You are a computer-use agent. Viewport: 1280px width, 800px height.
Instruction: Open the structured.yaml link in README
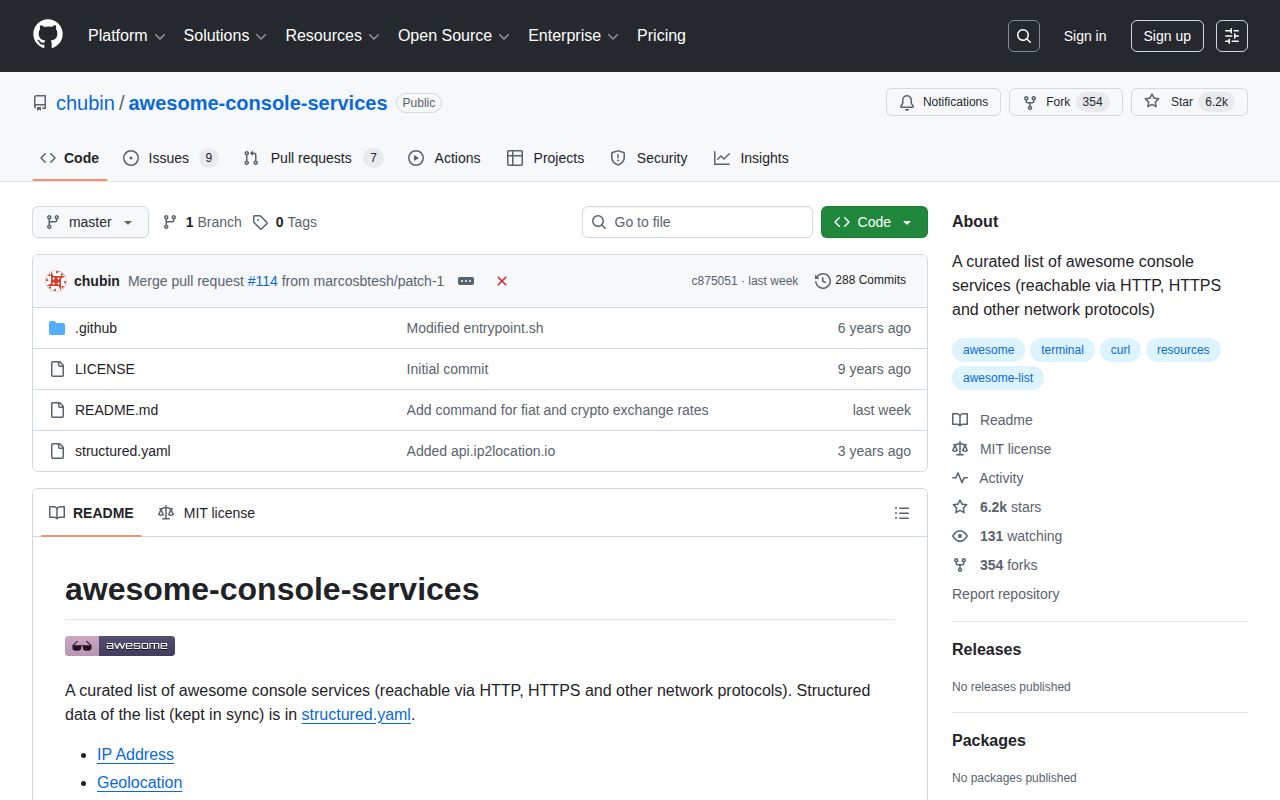point(356,715)
